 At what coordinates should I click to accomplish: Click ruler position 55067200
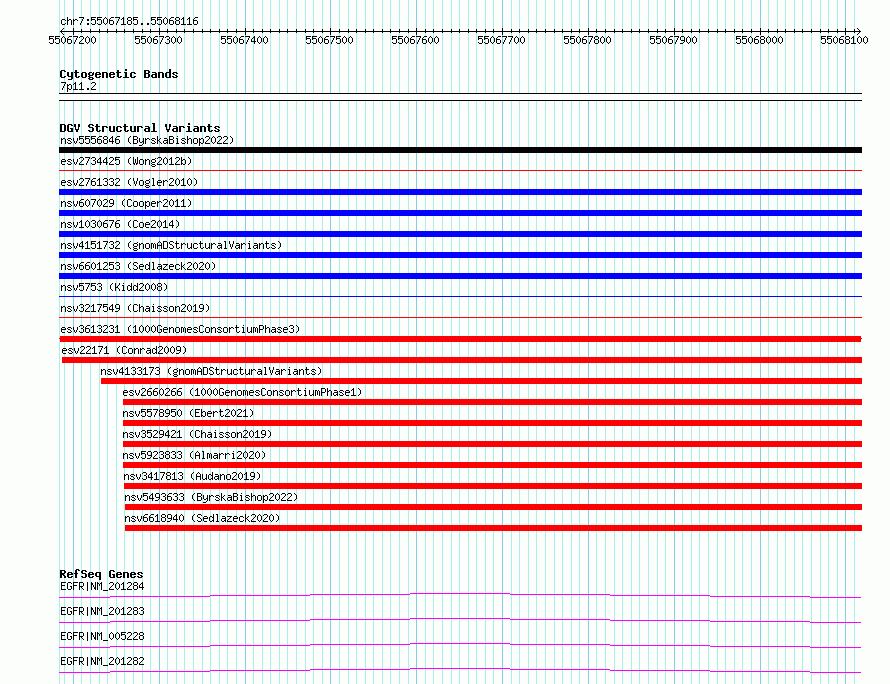(x=73, y=40)
